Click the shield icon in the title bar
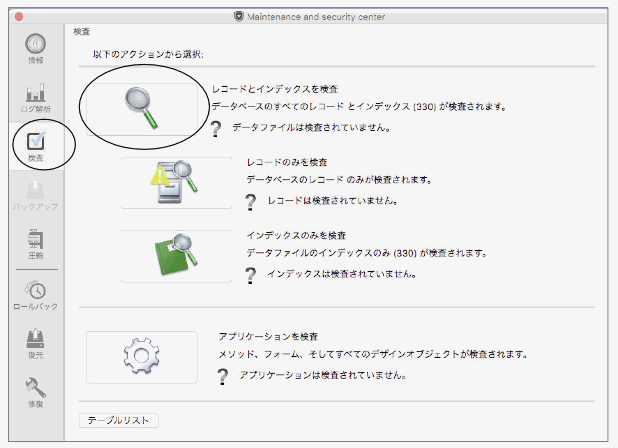The image size is (618, 448). coord(238,16)
